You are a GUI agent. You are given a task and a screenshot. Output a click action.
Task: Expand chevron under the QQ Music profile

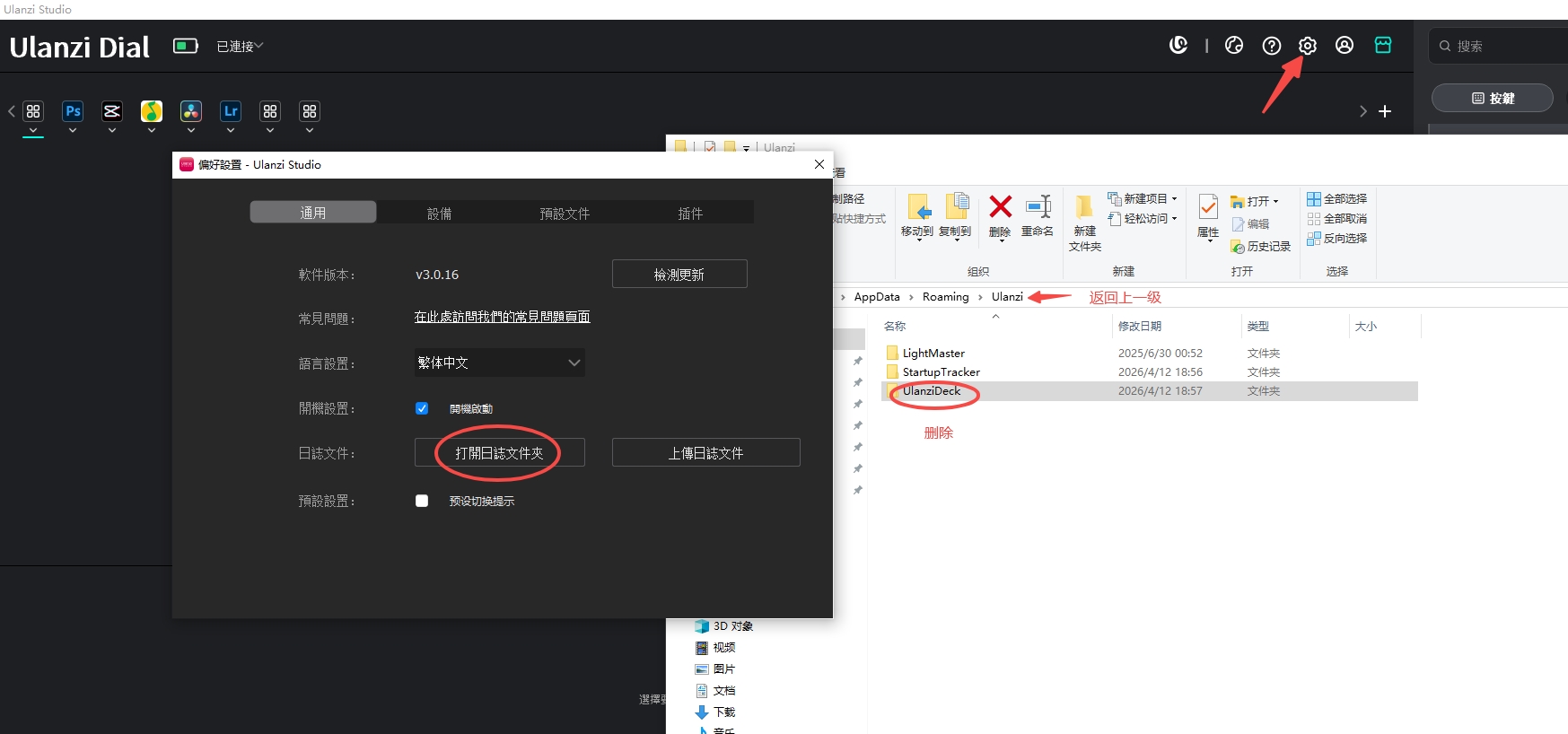(152, 131)
